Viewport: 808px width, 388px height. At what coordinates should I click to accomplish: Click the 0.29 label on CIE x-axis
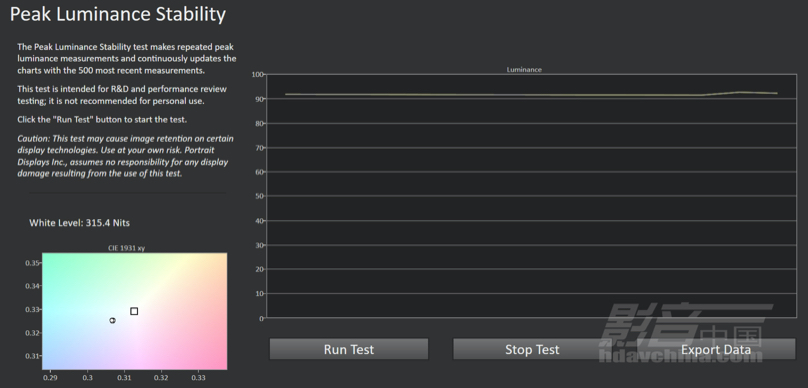(x=50, y=378)
